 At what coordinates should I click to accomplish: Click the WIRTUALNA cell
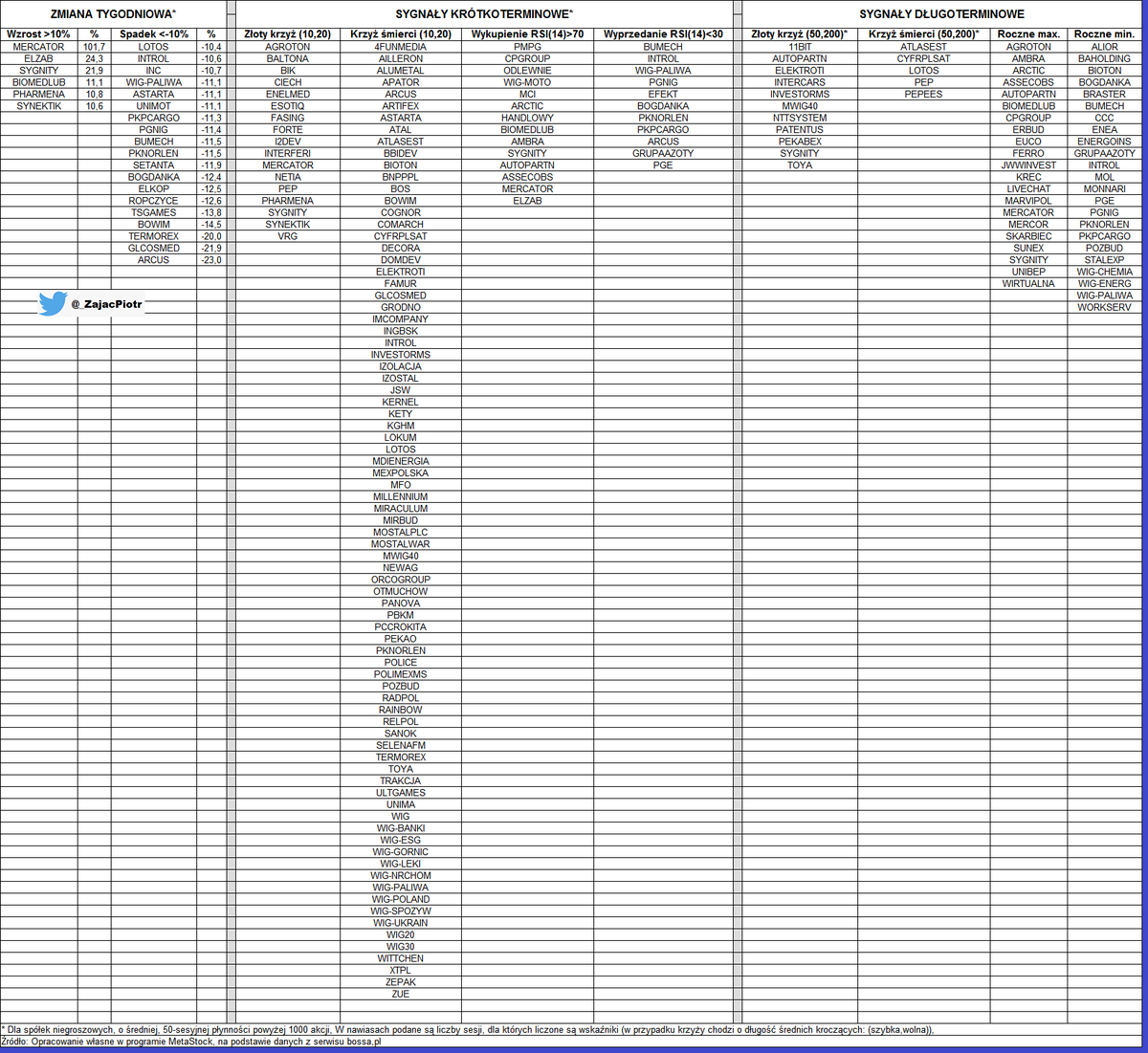point(1028,284)
